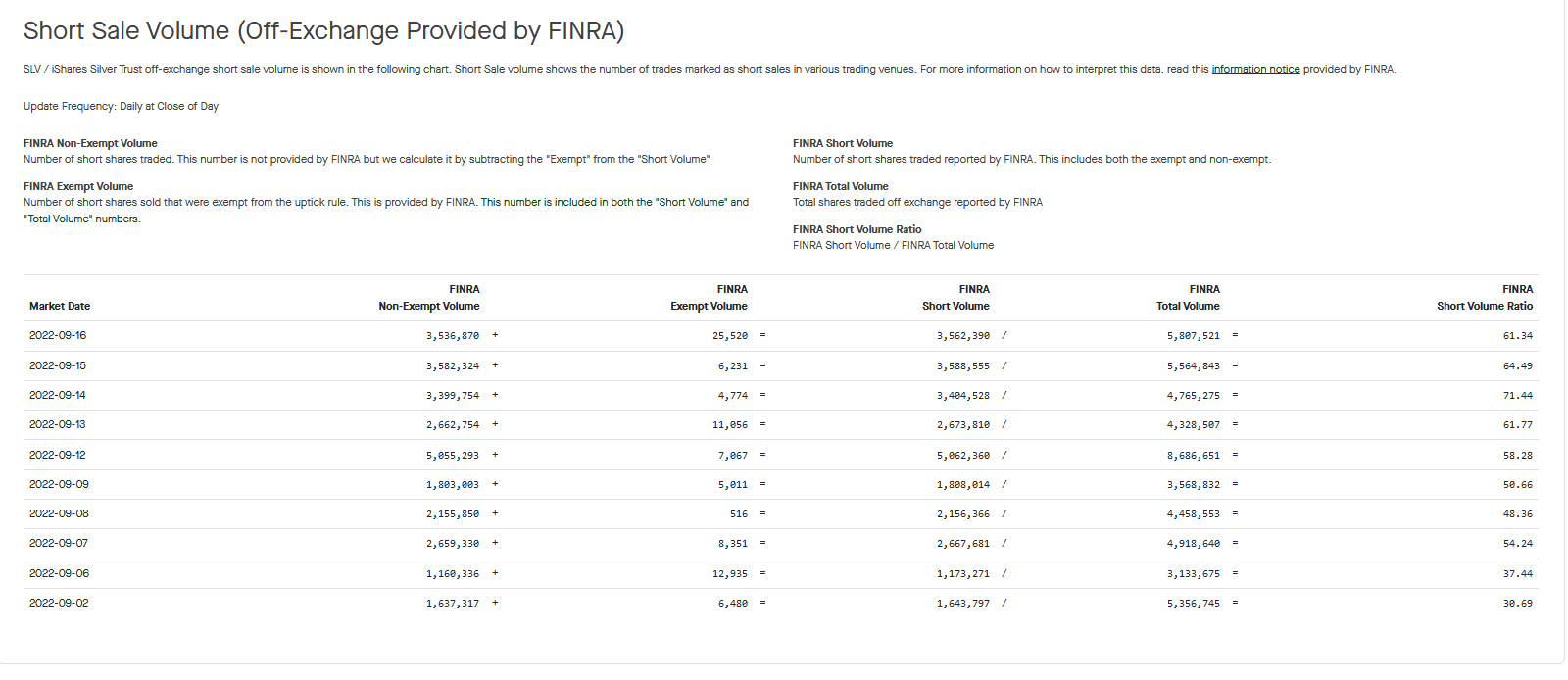This screenshot has height=680, width=1568.
Task: Open the FINRA information notice link
Action: pos(1255,69)
